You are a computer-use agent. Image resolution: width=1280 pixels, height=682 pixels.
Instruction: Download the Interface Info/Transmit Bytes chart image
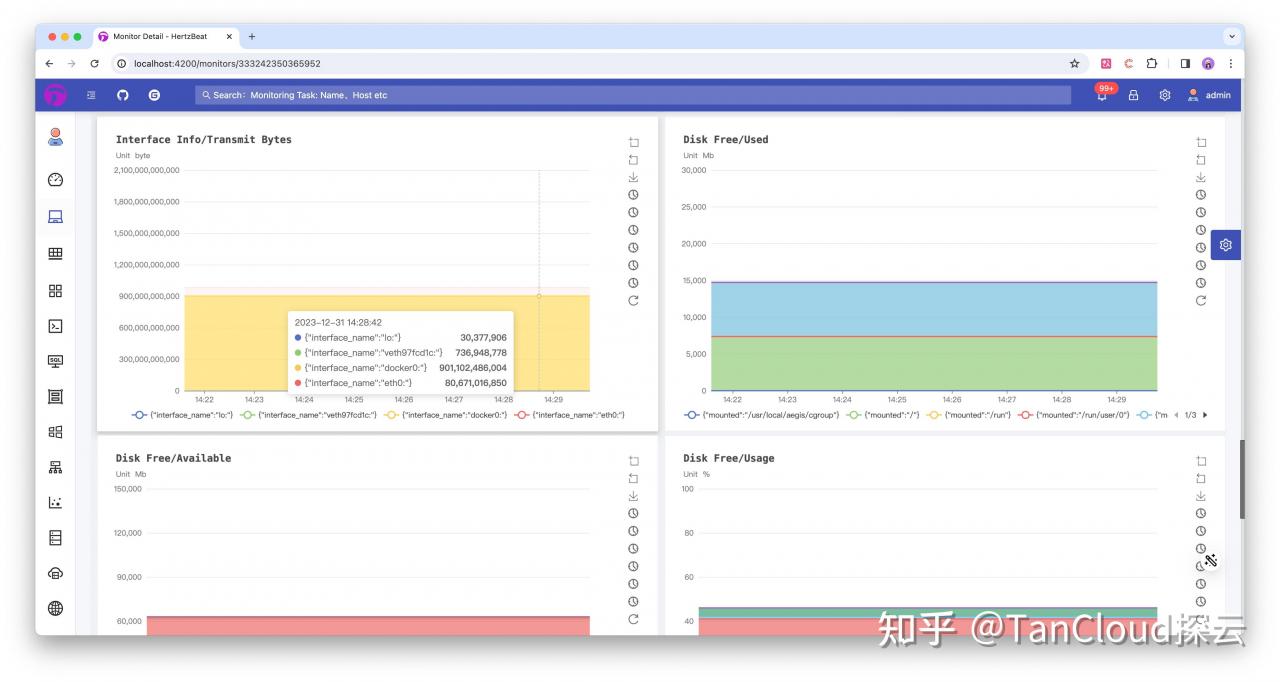coord(633,177)
